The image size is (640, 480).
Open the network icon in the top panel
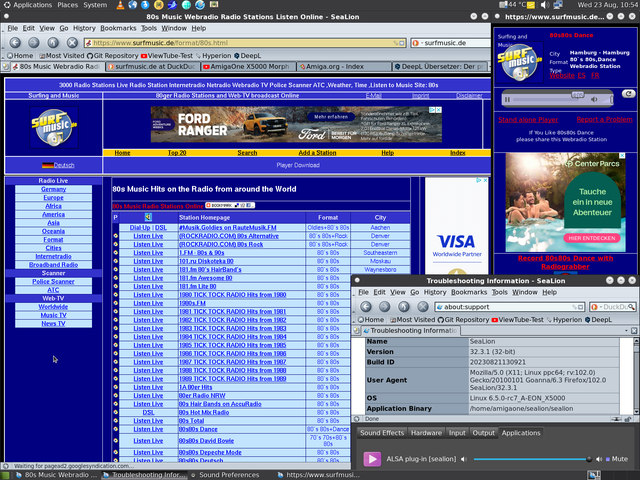558,5
